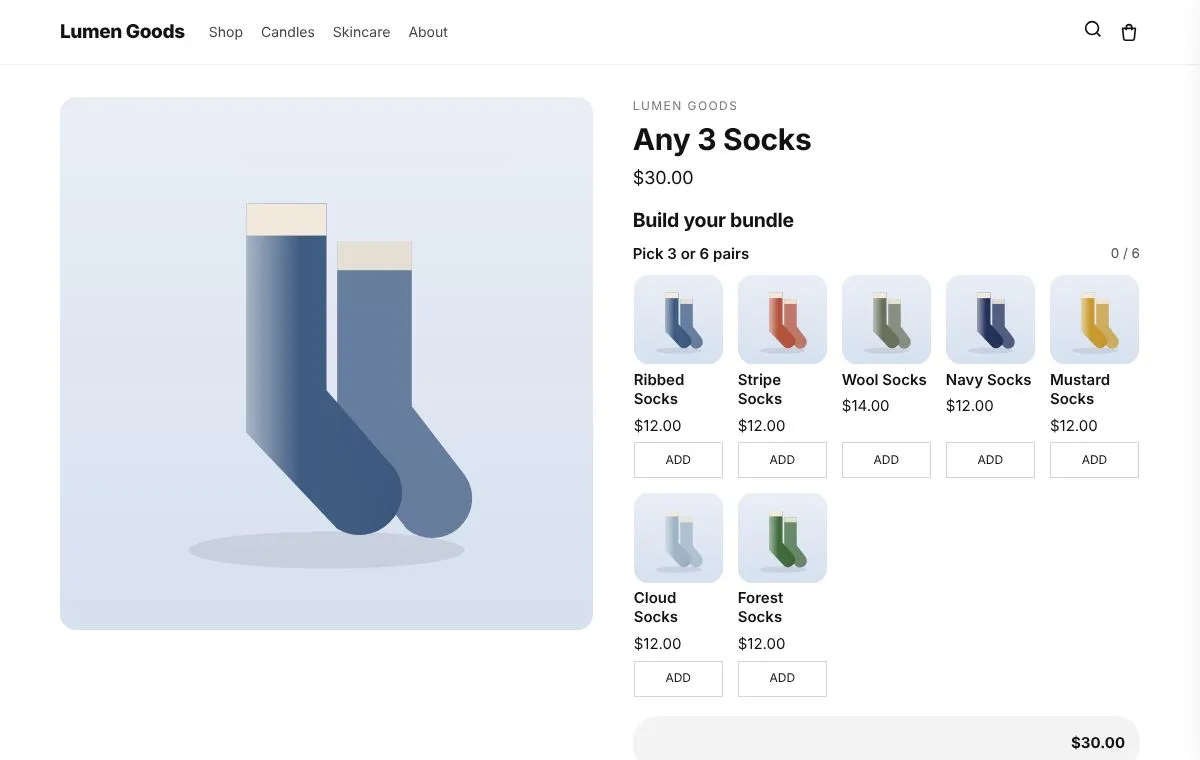Viewport: 1200px width, 760px height.
Task: Add Navy Socks to the bundle
Action: 990,460
